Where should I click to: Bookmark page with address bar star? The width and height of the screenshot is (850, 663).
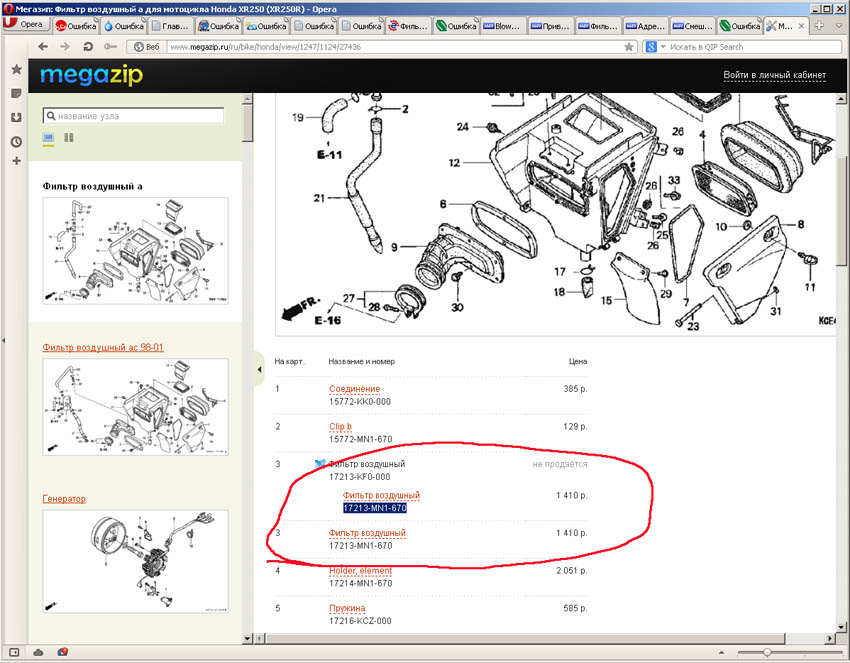tap(628, 46)
